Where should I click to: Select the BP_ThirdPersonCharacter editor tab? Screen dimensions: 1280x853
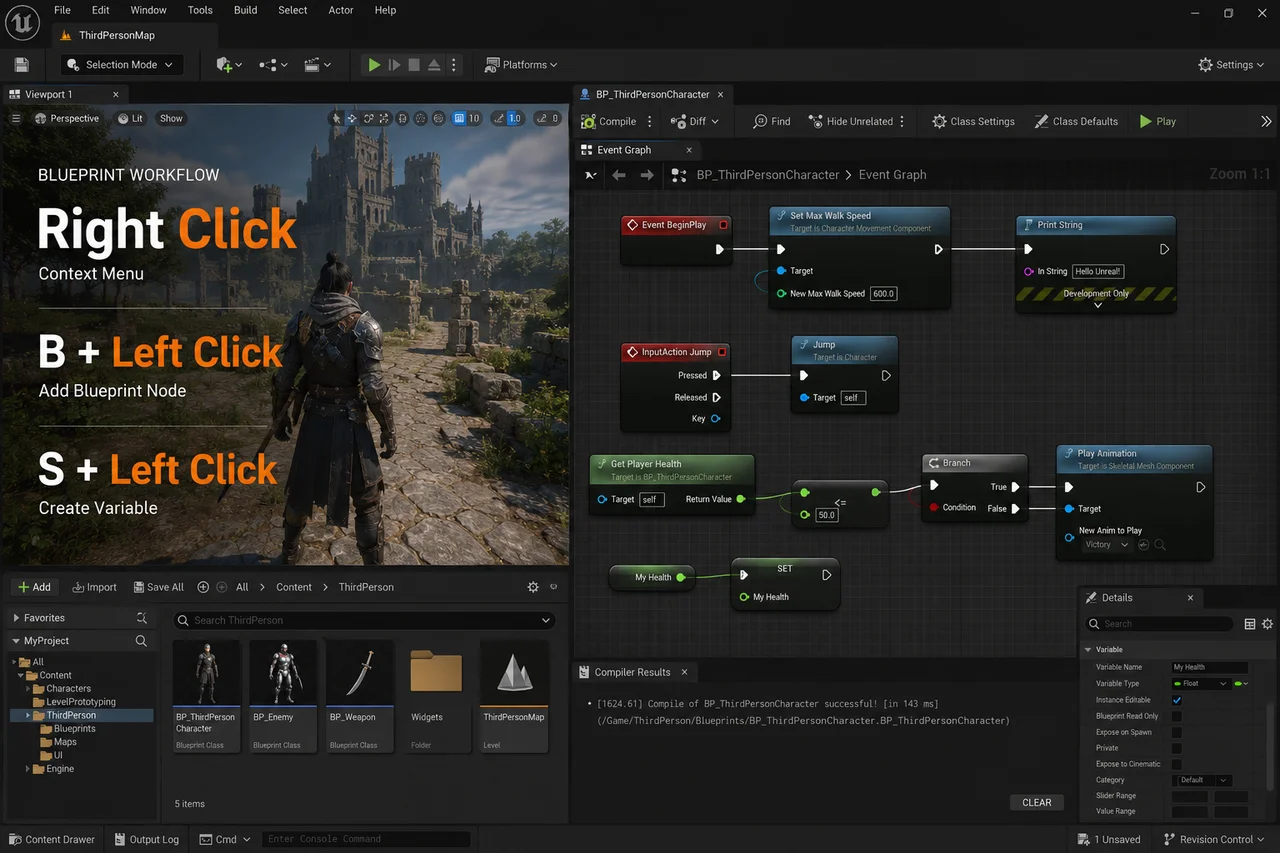point(653,94)
